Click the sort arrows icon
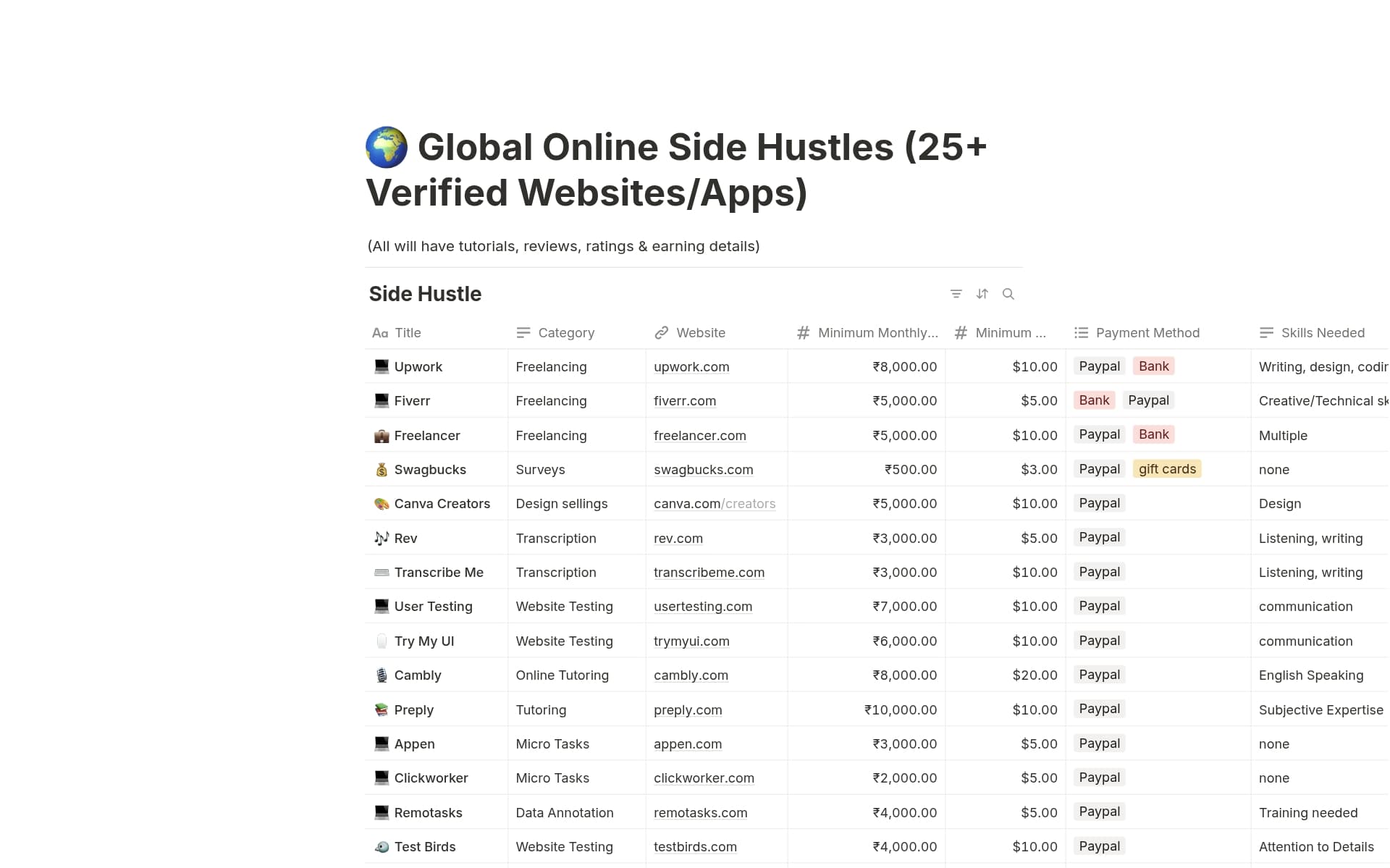Image resolution: width=1390 pixels, height=868 pixels. [x=982, y=294]
